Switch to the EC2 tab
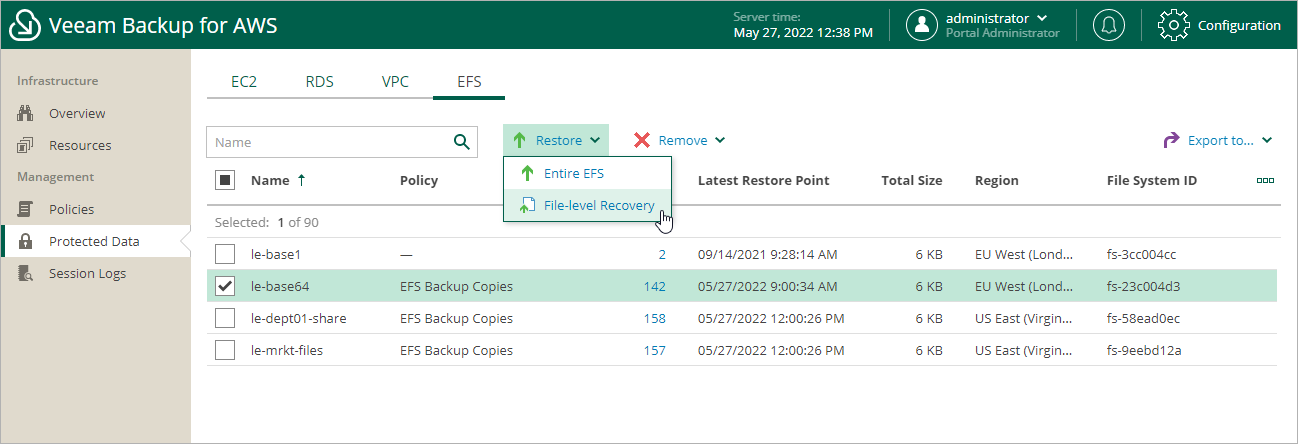 (x=244, y=82)
